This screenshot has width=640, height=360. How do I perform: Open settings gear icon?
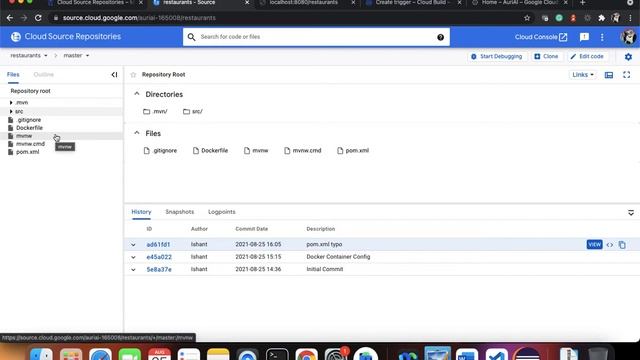tap(628, 57)
